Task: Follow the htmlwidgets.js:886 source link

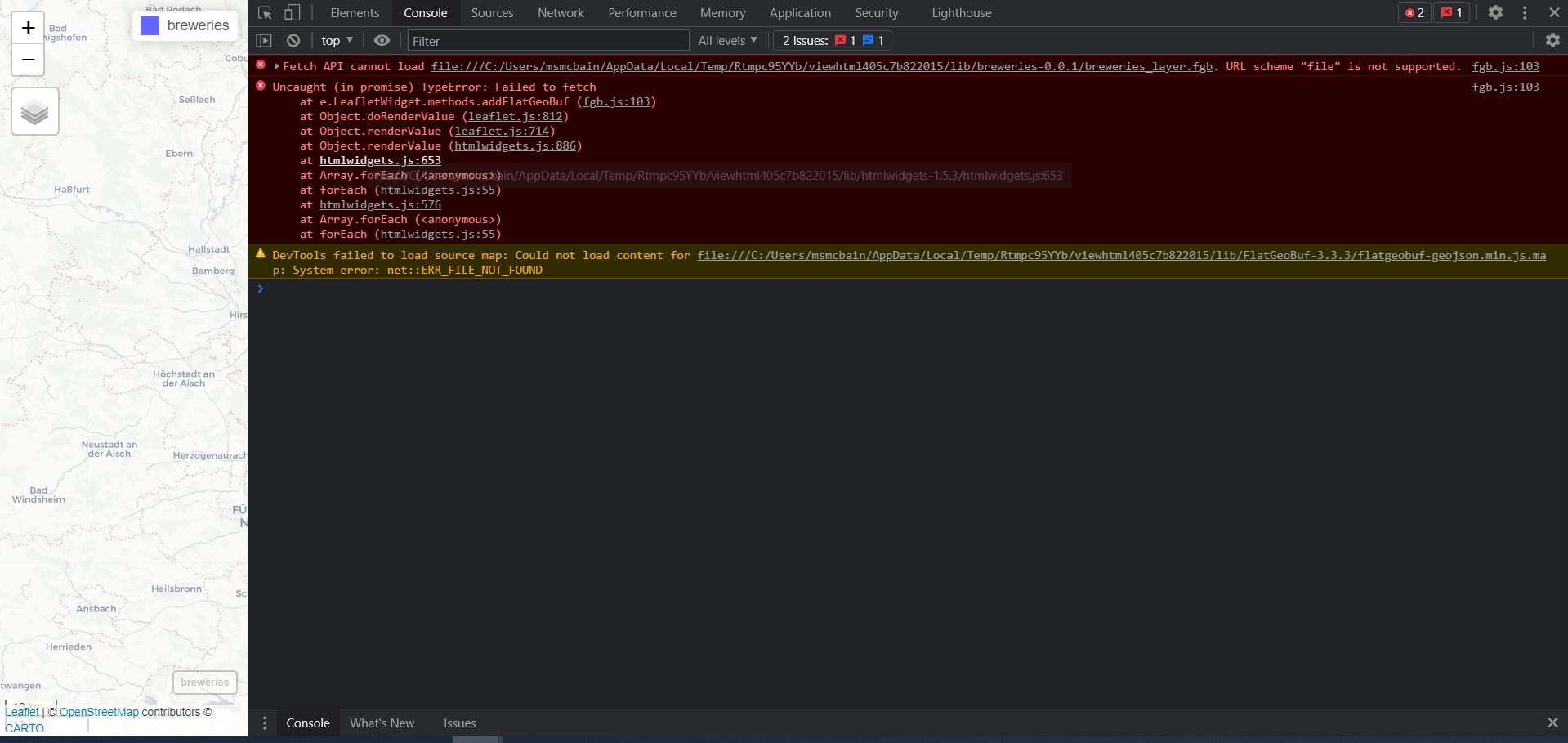Action: [516, 145]
